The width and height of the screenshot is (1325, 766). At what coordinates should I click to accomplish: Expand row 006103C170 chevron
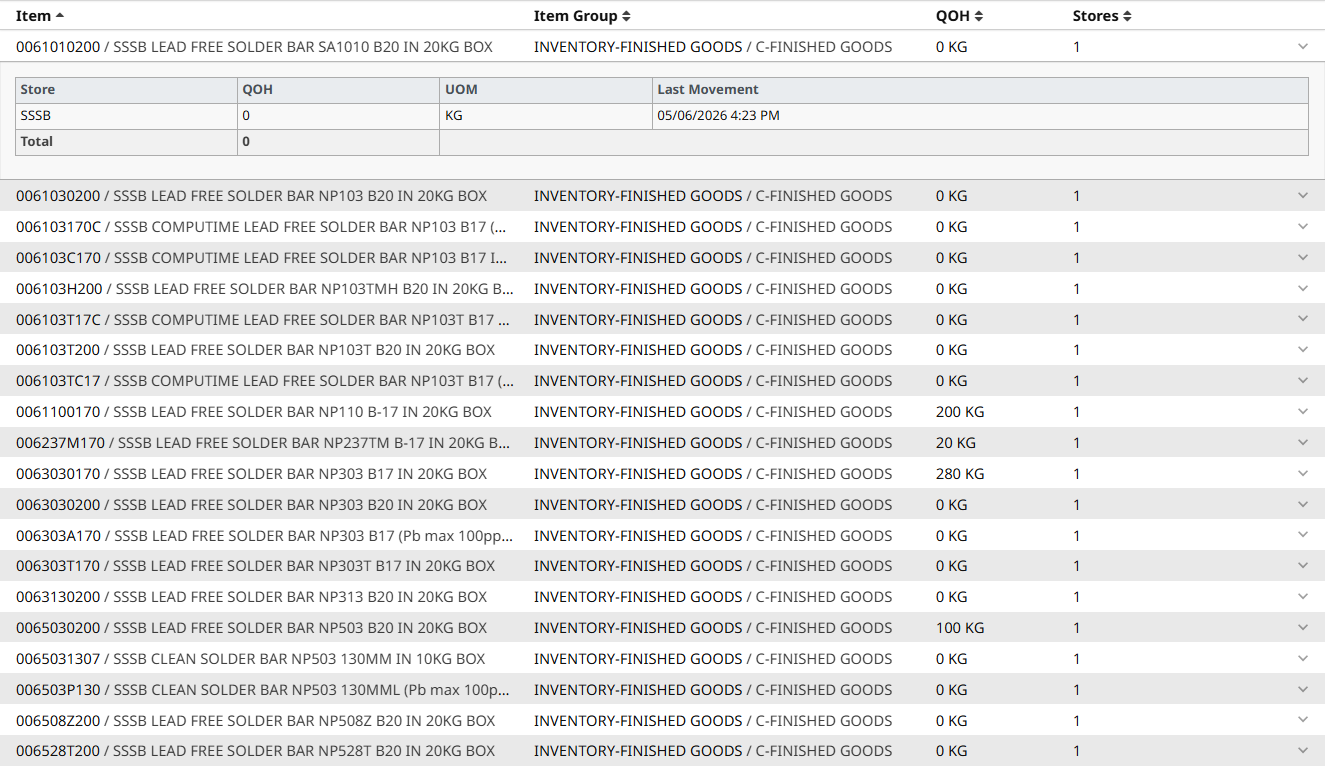pos(1302,258)
